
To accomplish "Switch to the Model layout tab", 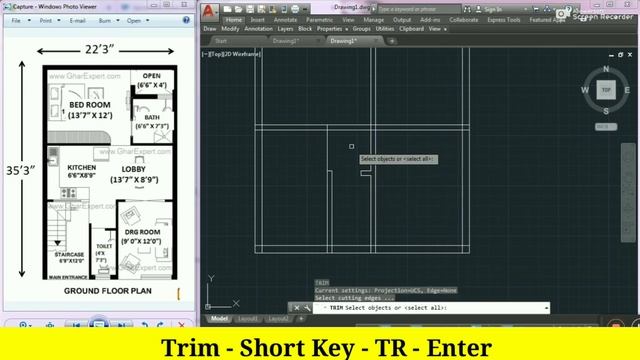I will [219, 318].
